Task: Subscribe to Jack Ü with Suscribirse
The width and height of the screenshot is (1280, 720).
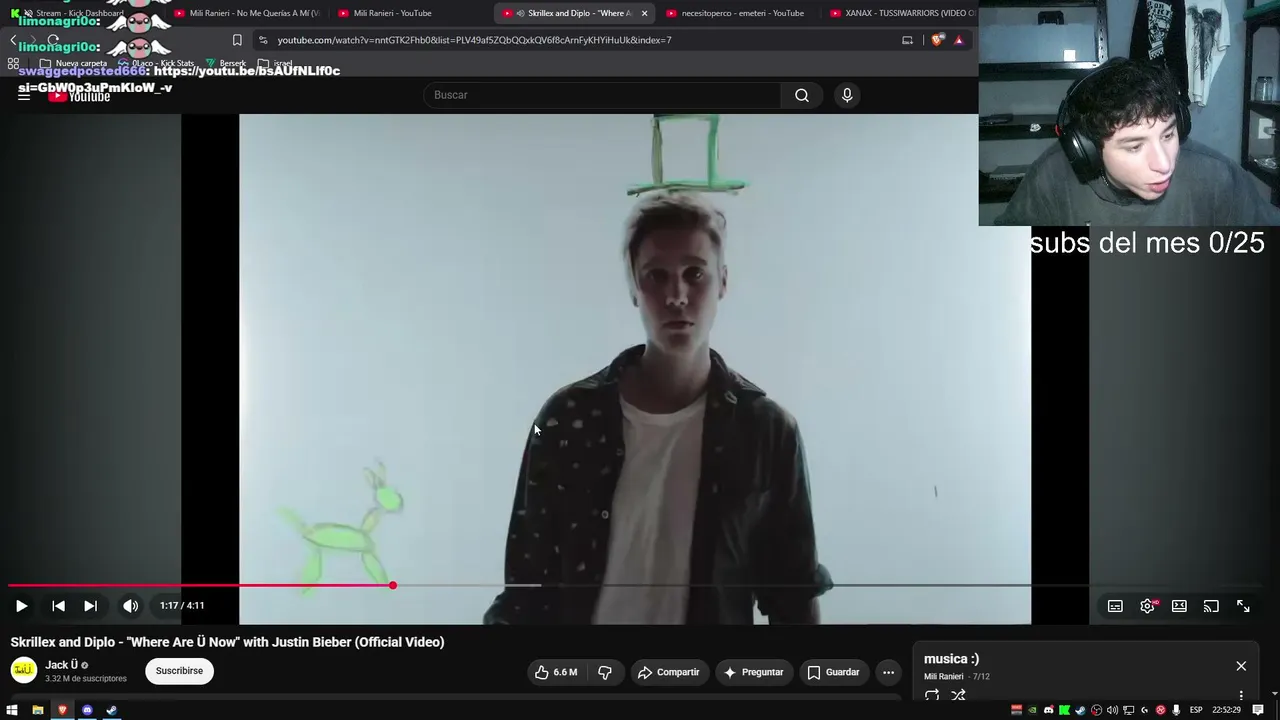Action: (x=179, y=671)
